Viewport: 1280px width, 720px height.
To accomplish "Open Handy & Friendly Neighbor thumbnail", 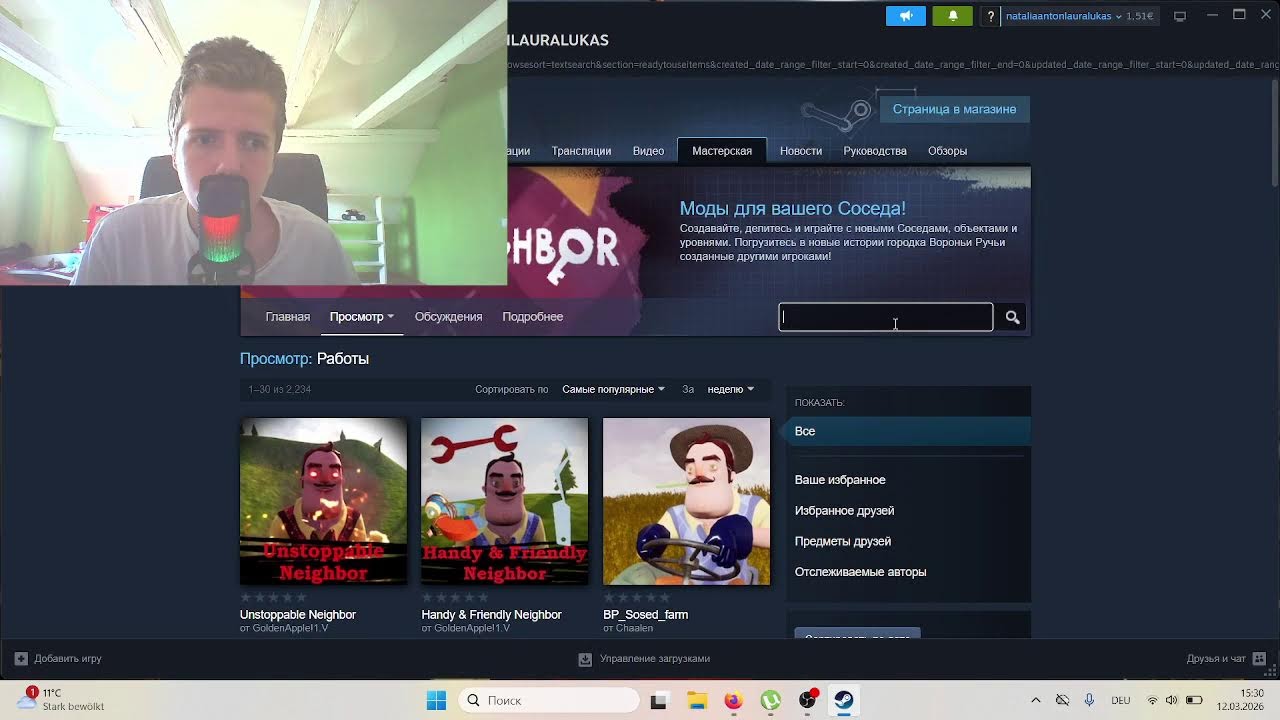I will click(505, 501).
